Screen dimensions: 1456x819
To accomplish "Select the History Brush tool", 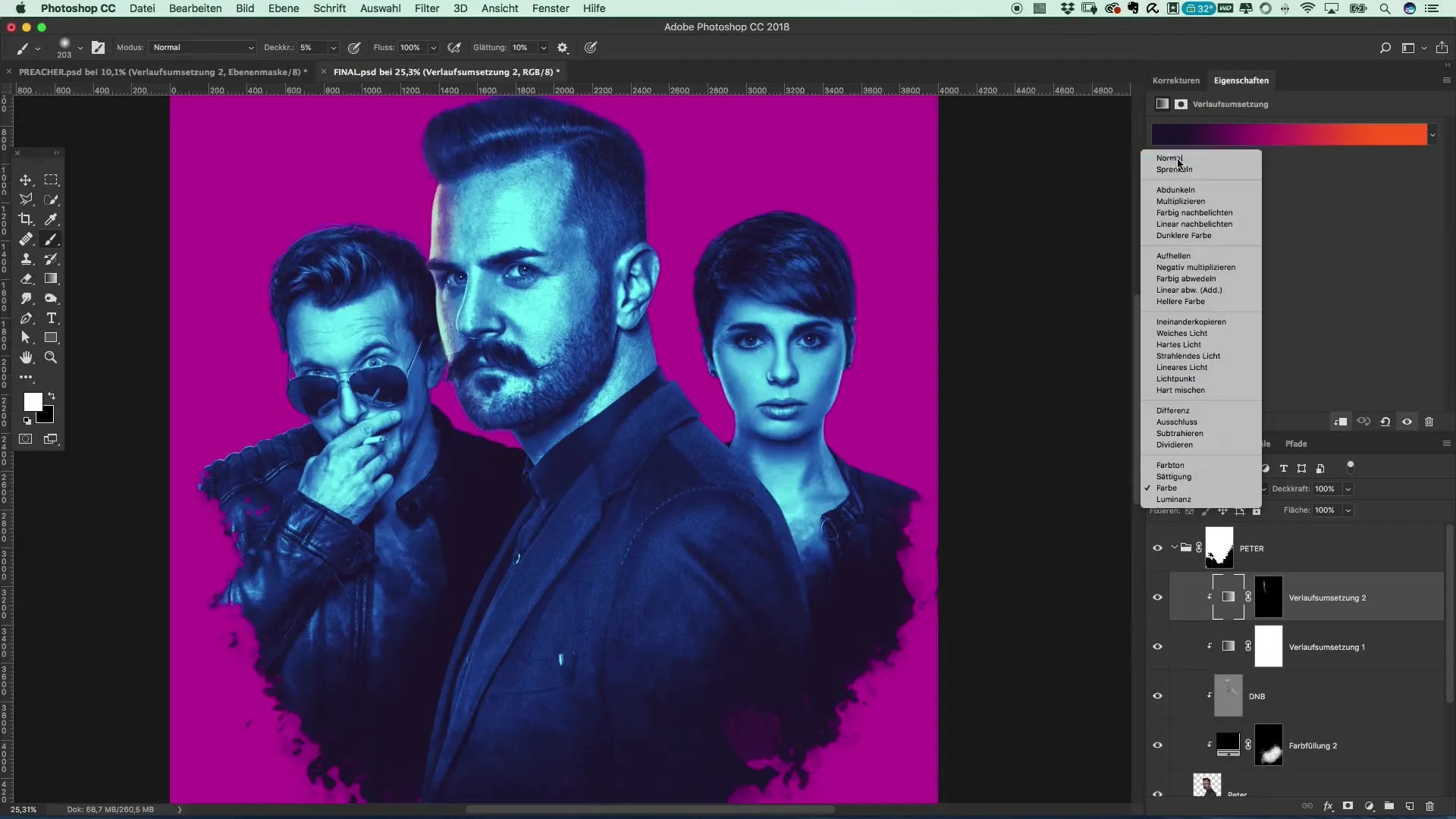I will coord(51,259).
